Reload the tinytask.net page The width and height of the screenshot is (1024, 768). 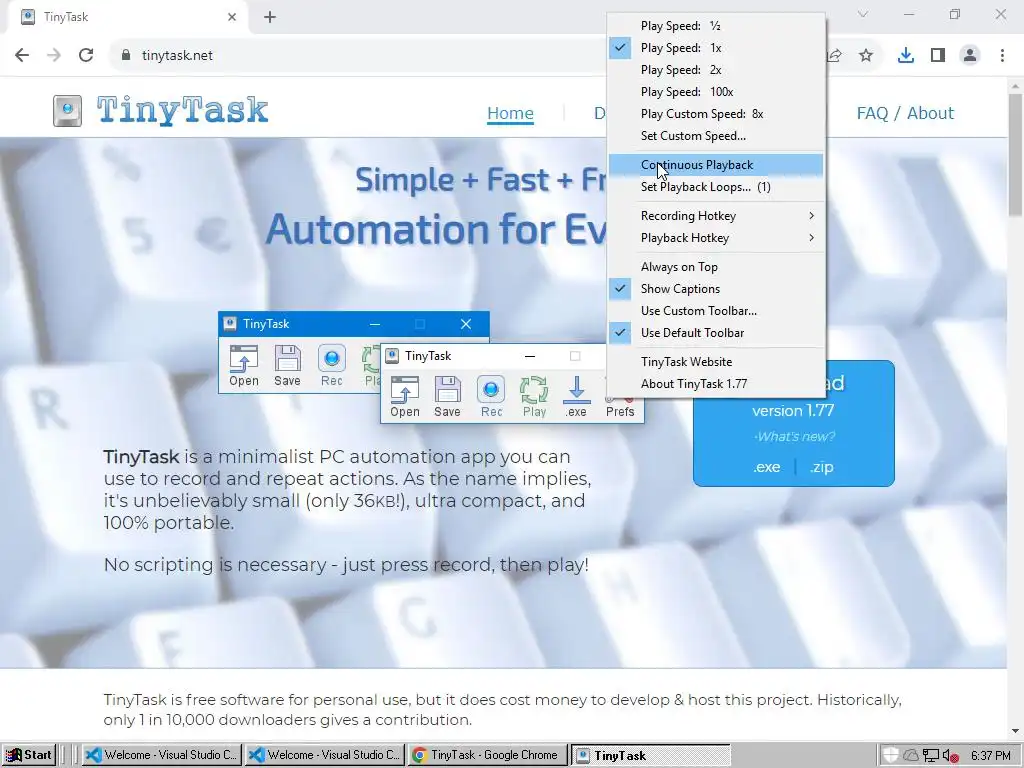(x=86, y=55)
